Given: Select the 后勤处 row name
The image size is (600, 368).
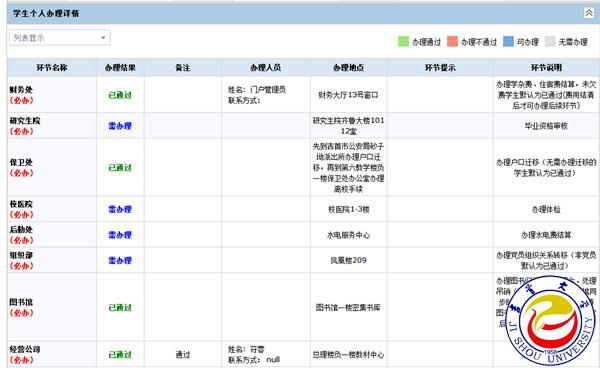Looking at the screenshot, I should point(21,230).
